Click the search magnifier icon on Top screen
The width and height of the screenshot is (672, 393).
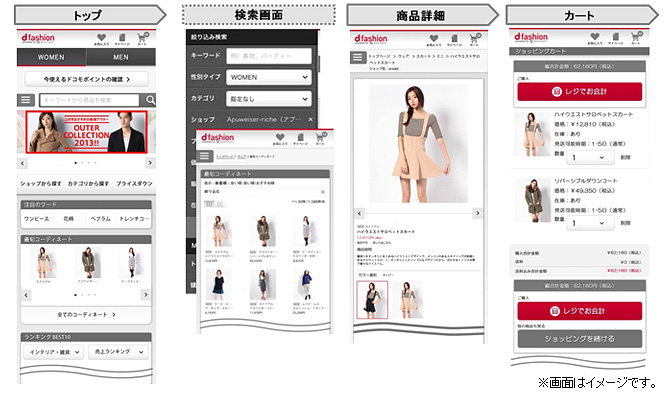pos(150,100)
